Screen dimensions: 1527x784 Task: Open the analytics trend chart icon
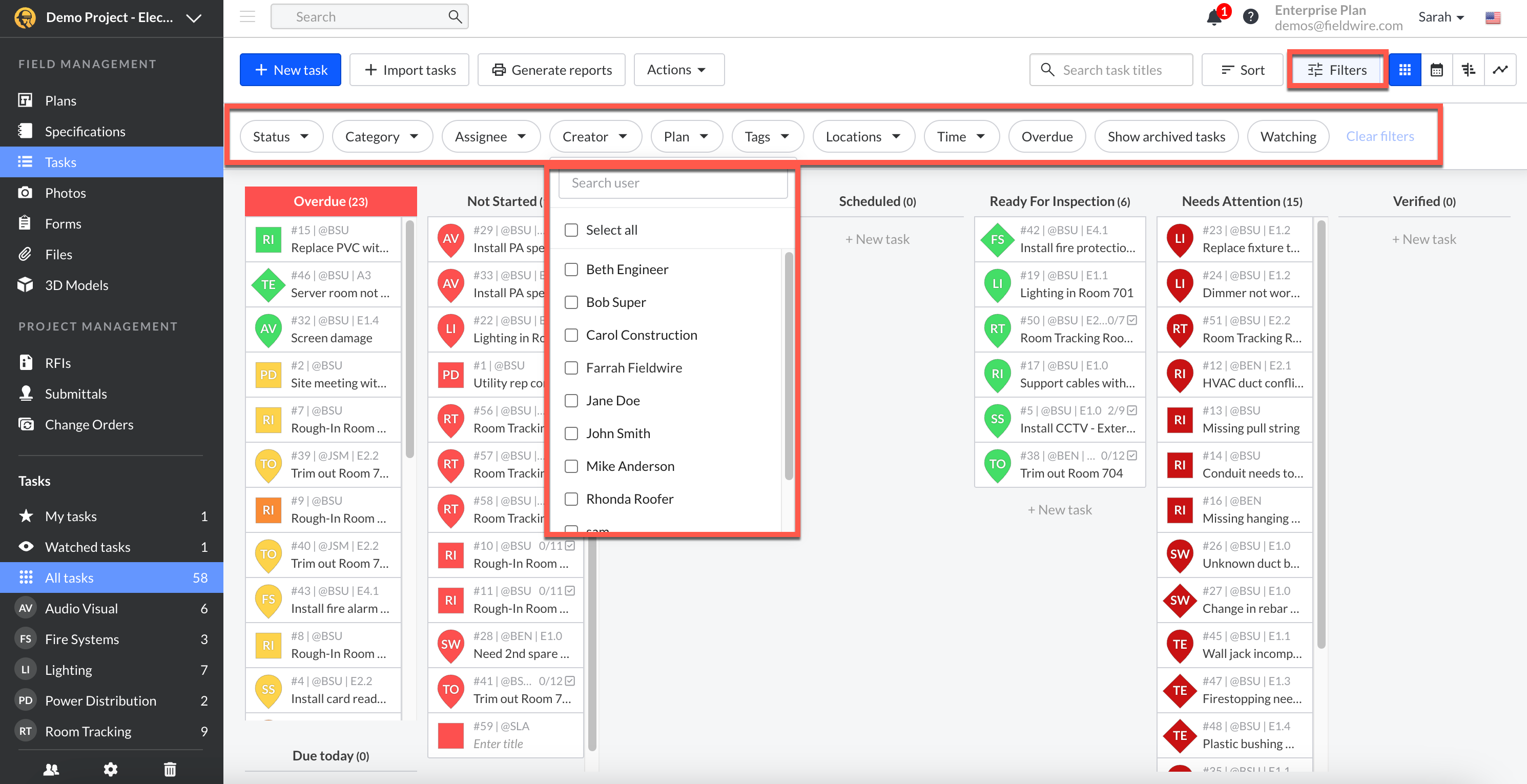[x=1500, y=70]
